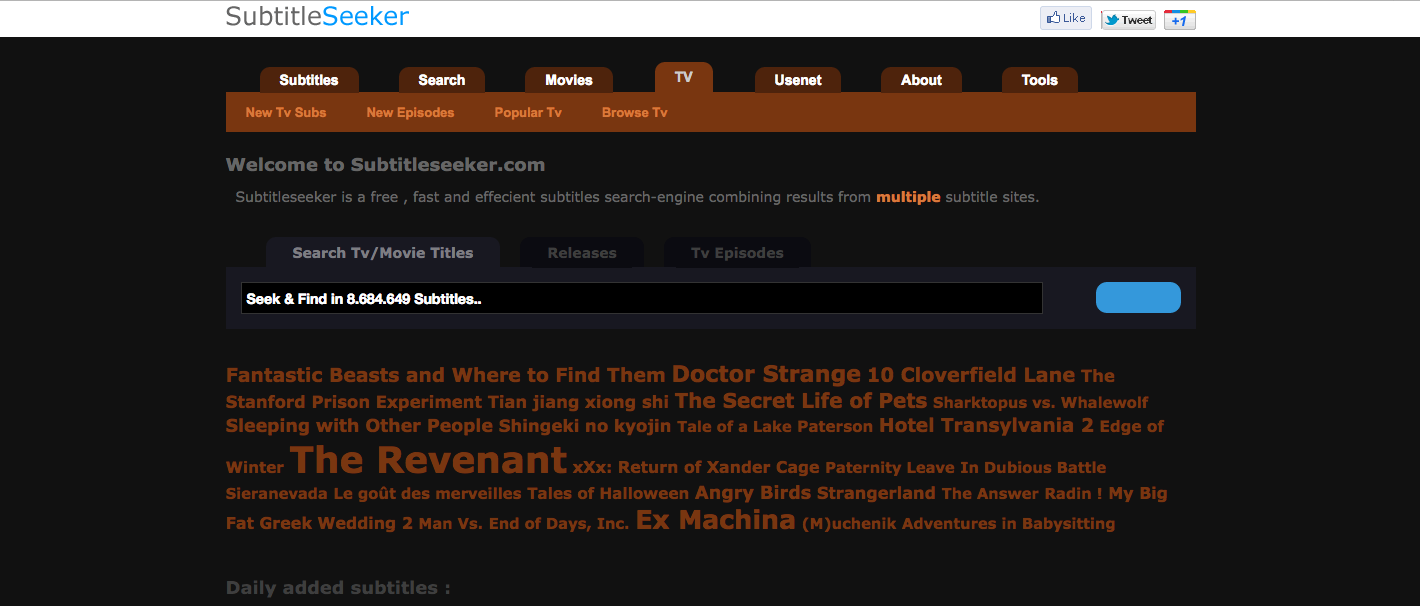The height and width of the screenshot is (606, 1420).
Task: Open Paternity Leave link
Action: pos(890,467)
